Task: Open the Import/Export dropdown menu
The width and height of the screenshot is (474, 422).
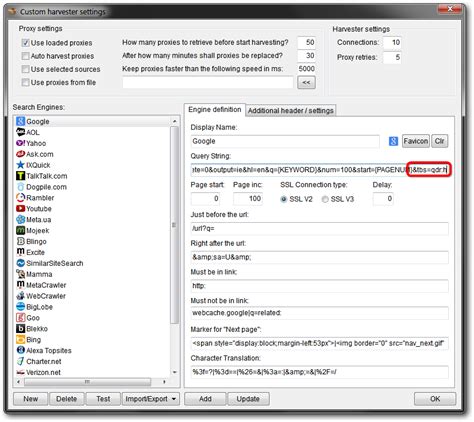Action: (151, 399)
